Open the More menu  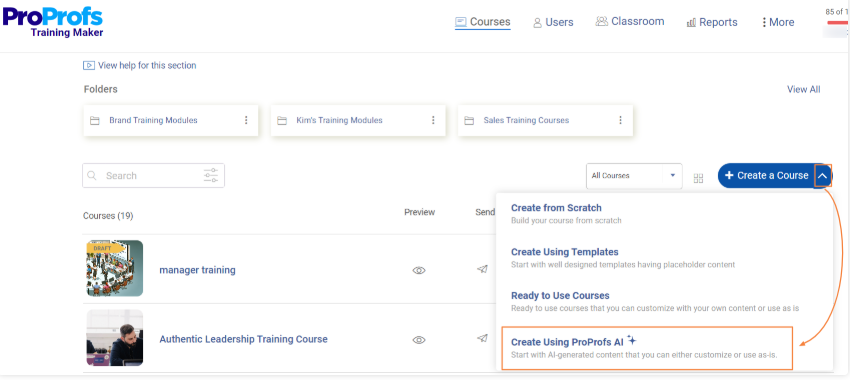[x=778, y=22]
